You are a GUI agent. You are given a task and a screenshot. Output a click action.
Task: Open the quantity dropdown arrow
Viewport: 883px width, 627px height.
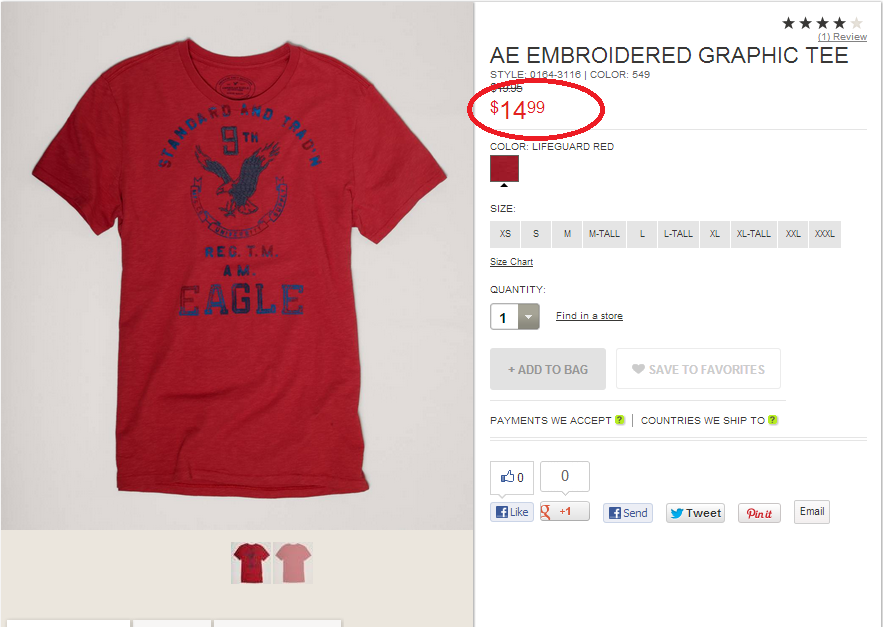pyautogui.click(x=528, y=317)
